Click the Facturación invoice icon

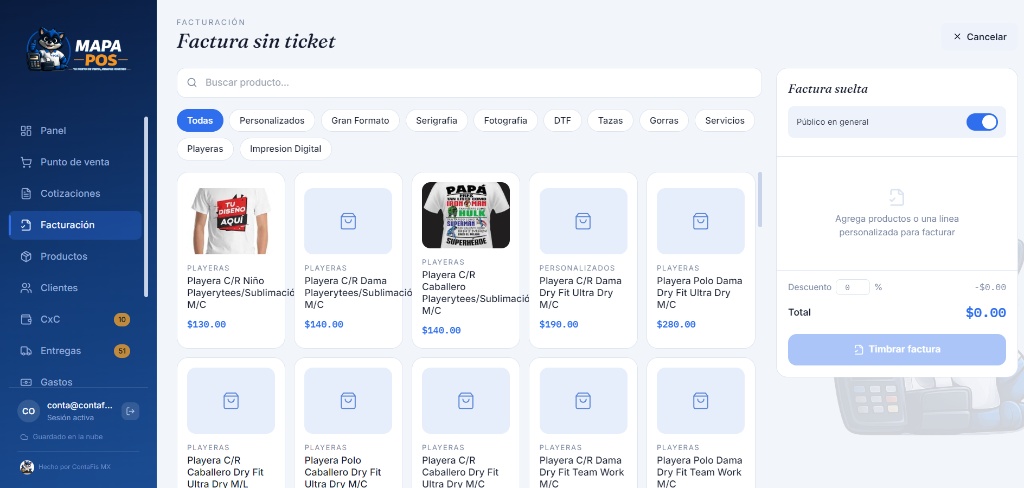tap(26, 225)
